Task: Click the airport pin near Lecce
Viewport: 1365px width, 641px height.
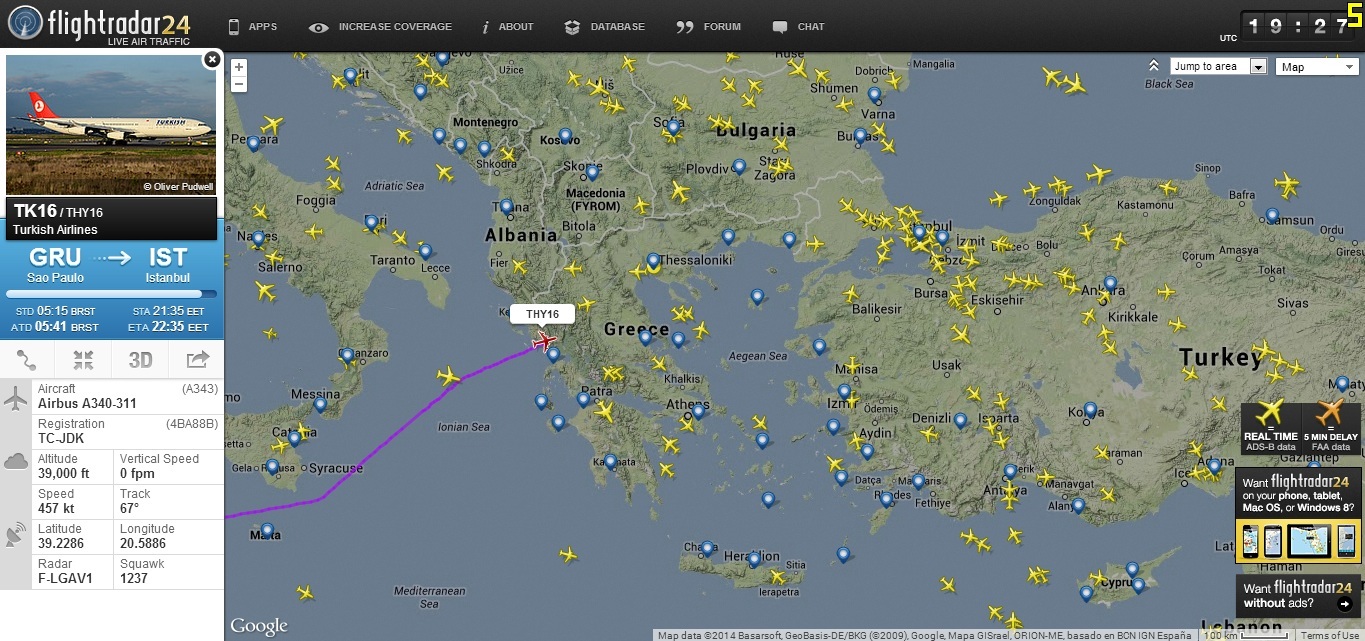Action: pos(425,251)
